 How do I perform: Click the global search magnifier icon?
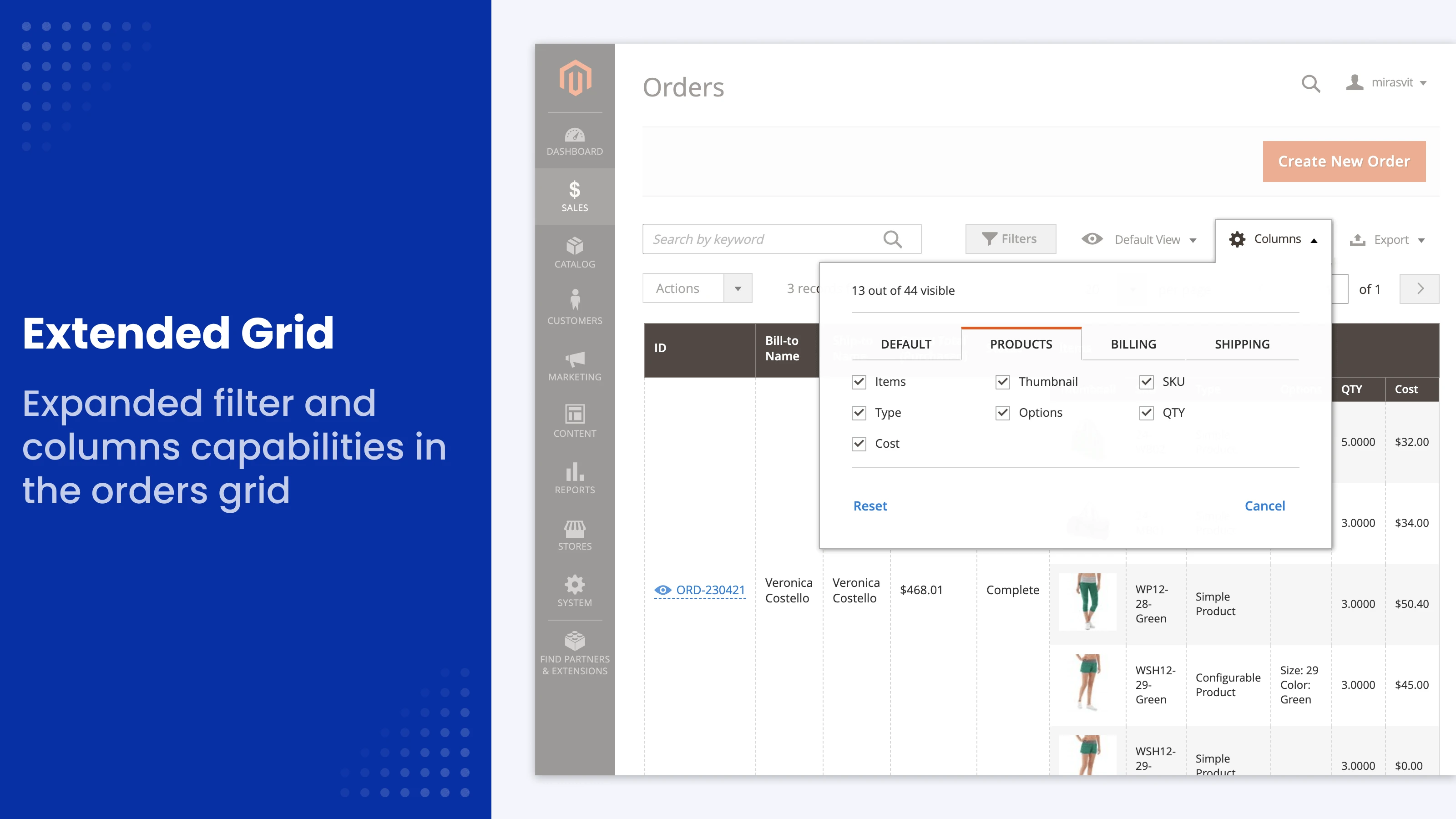[x=1310, y=84]
